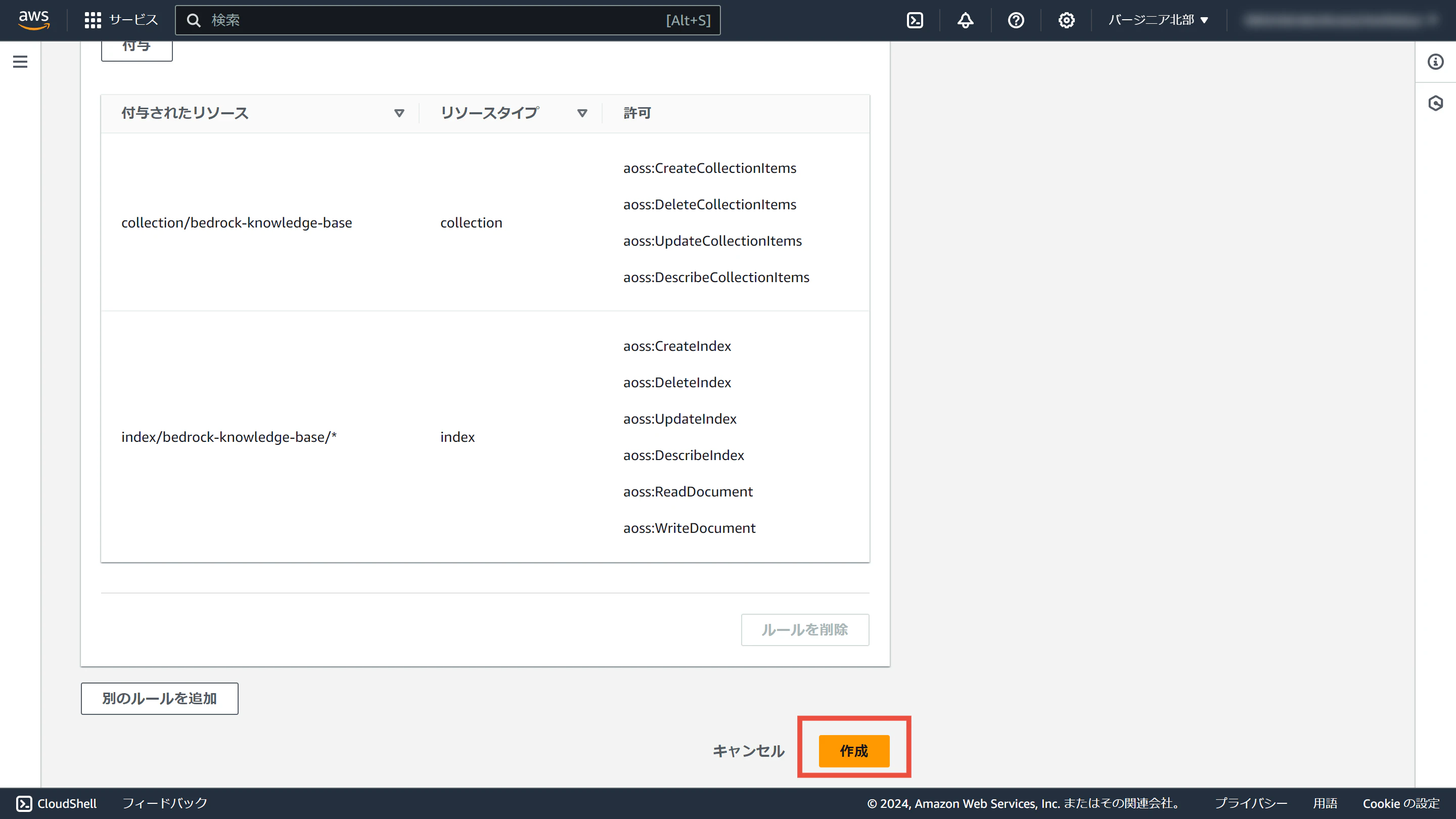Open プライバシー link in footer

tap(1251, 803)
